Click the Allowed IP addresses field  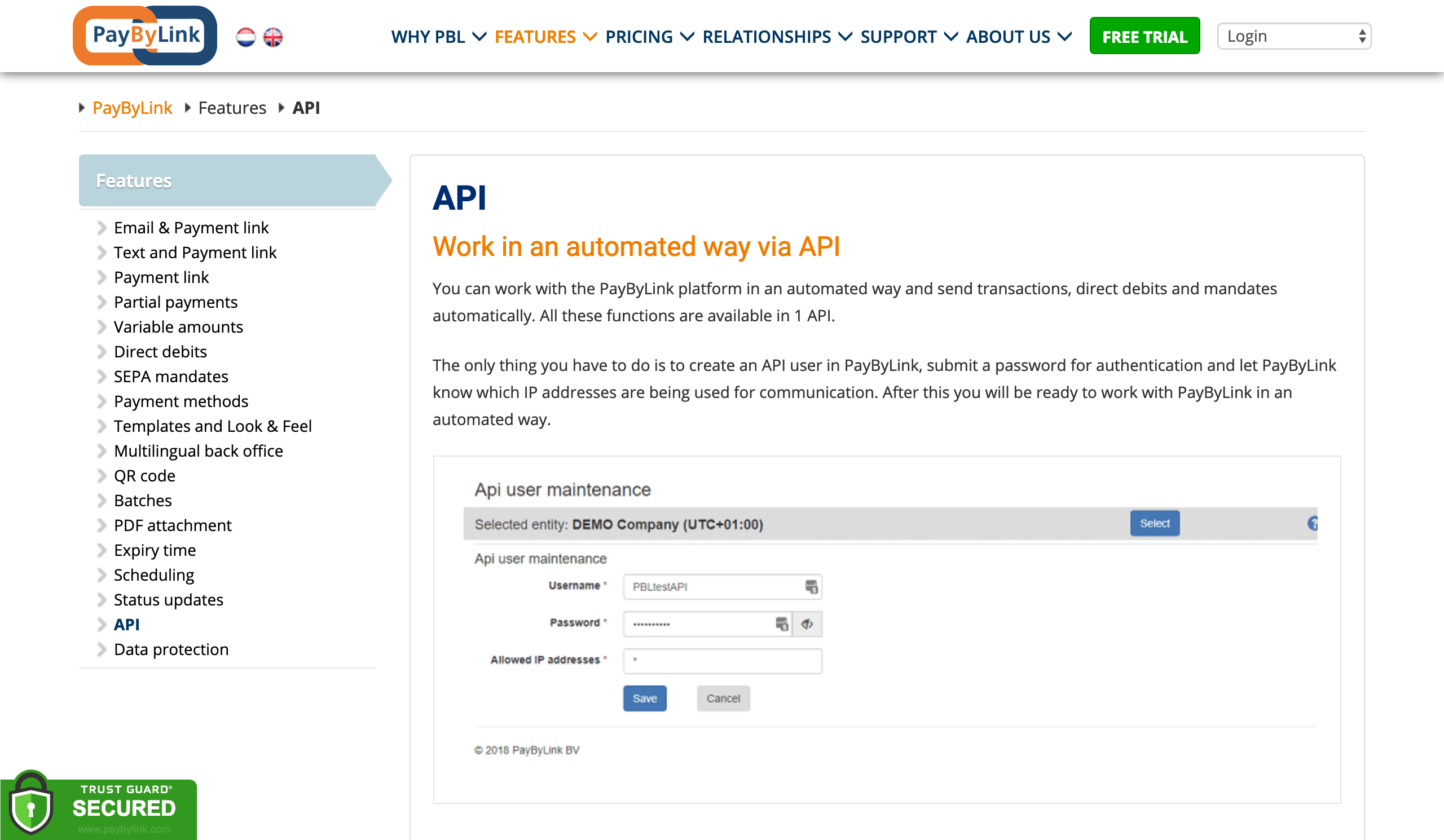722,661
